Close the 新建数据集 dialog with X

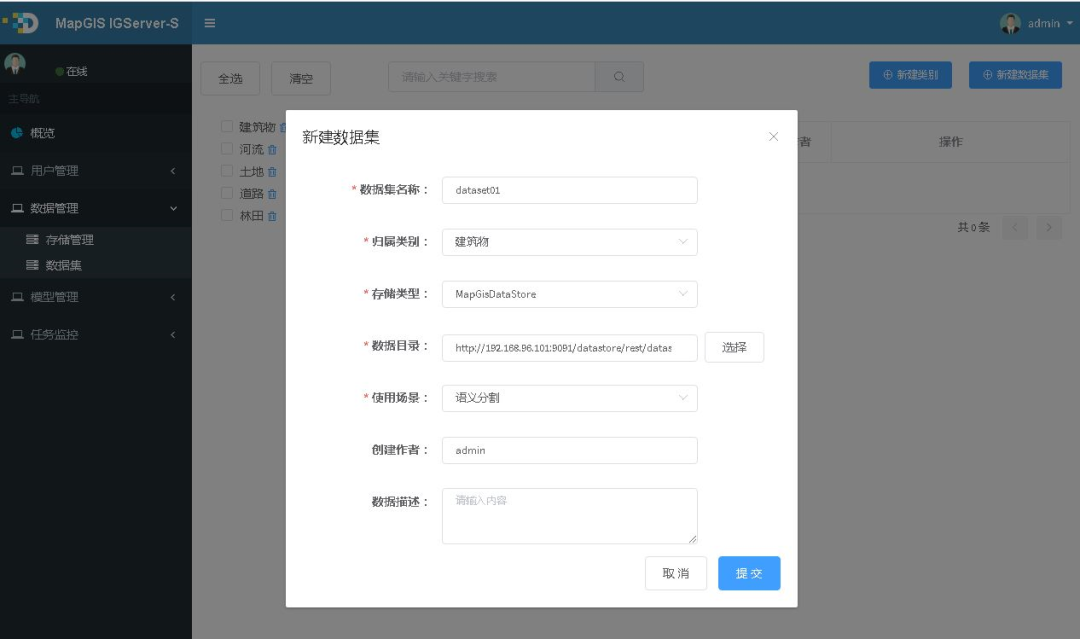click(x=773, y=137)
